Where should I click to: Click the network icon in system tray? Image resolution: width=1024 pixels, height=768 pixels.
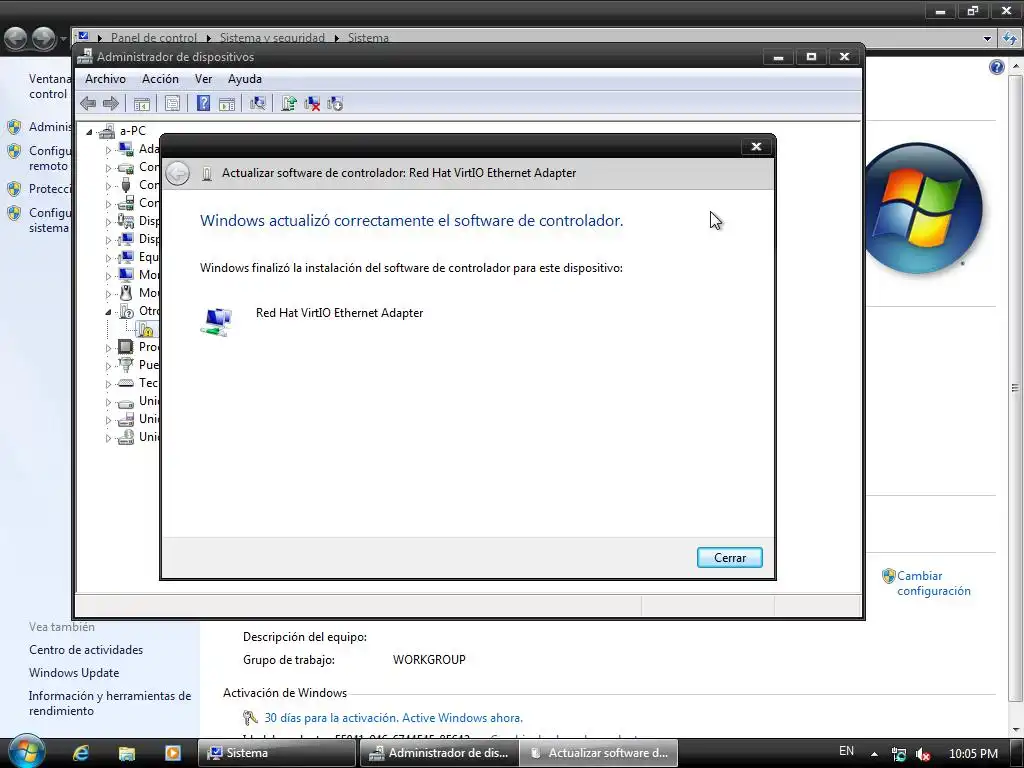pyautogui.click(x=899, y=754)
